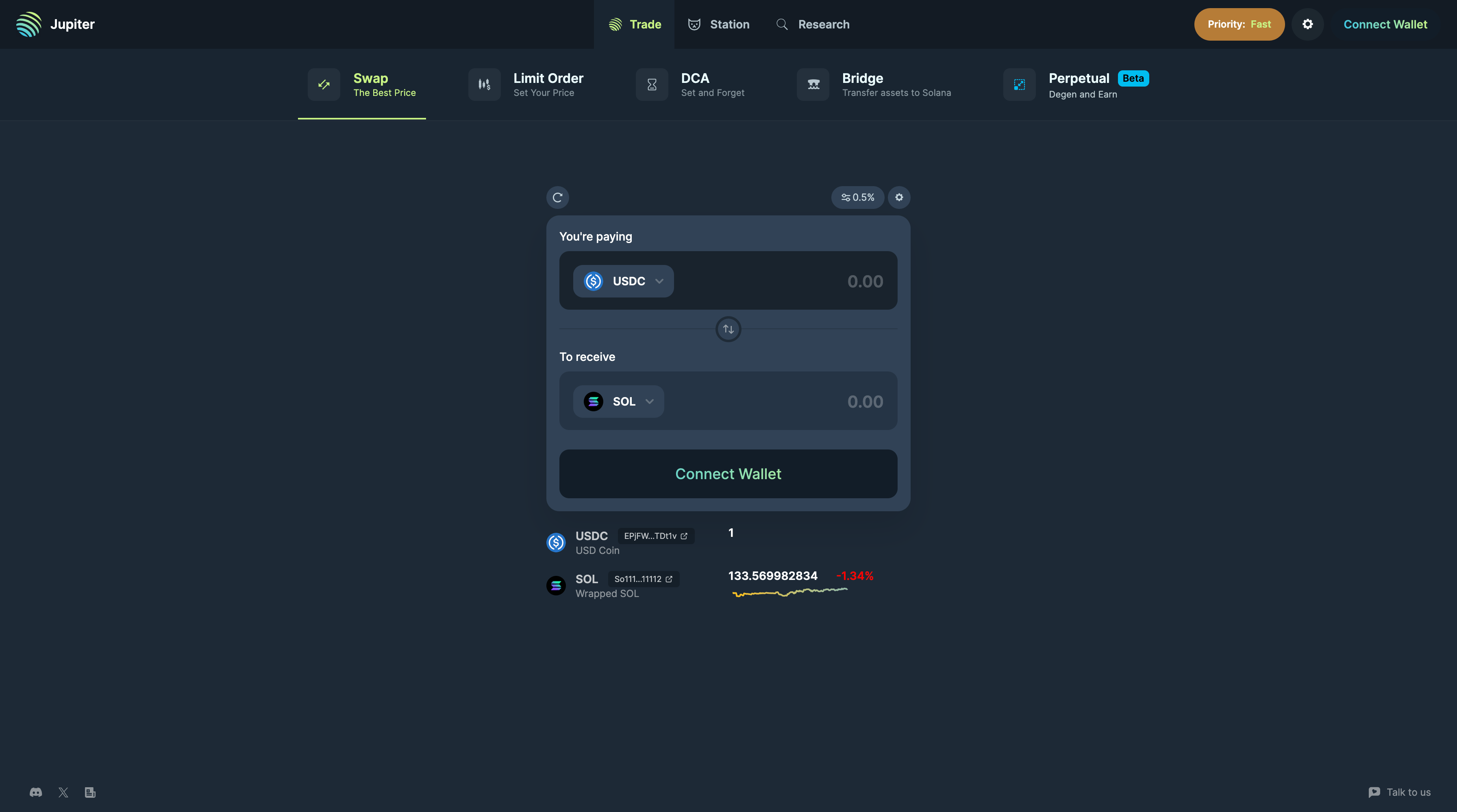
Task: Open EPjFW...TDt1v address link
Action: pyautogui.click(x=656, y=536)
